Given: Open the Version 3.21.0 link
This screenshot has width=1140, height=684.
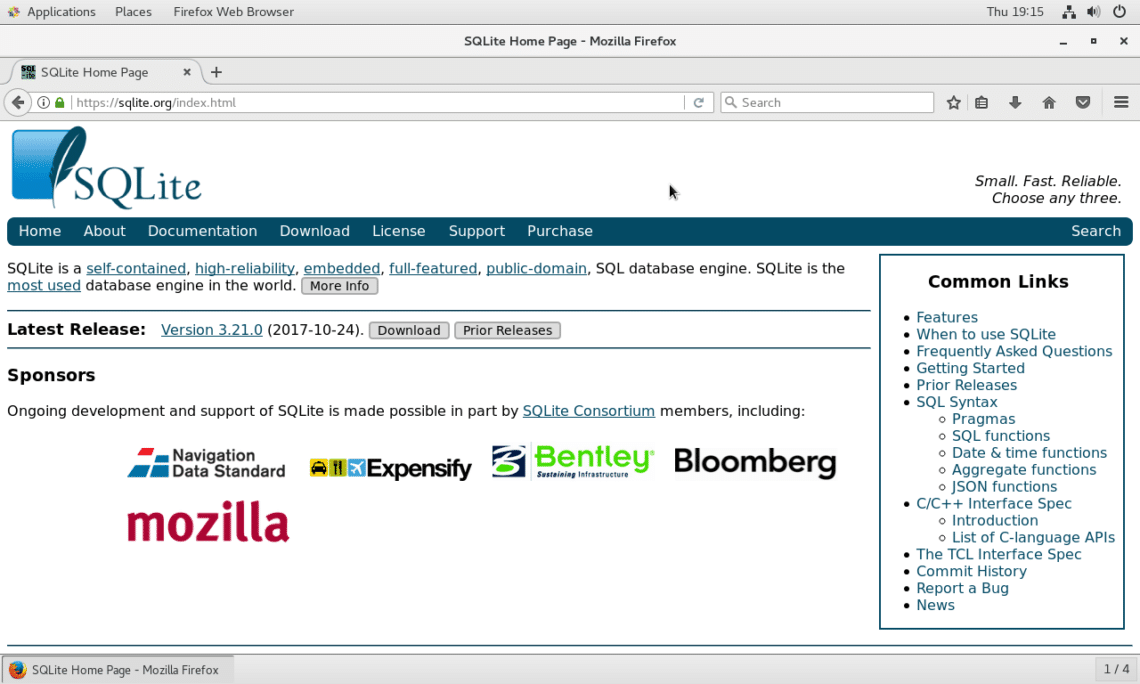Looking at the screenshot, I should click(212, 330).
